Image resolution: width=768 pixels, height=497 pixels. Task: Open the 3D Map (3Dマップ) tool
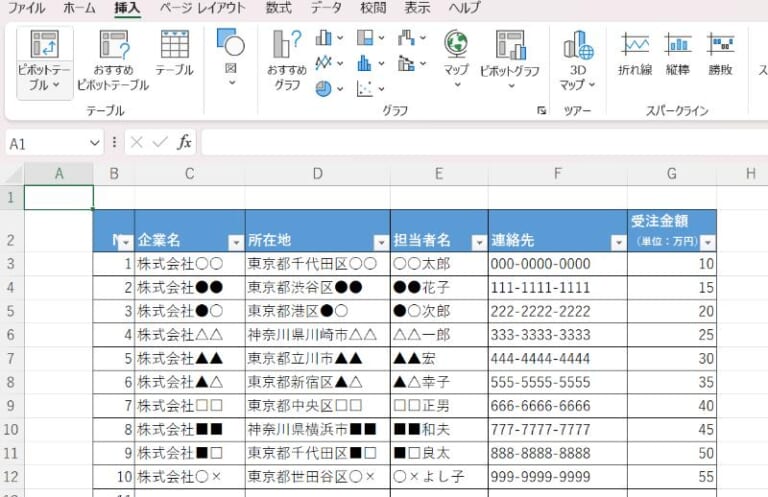coord(578,61)
